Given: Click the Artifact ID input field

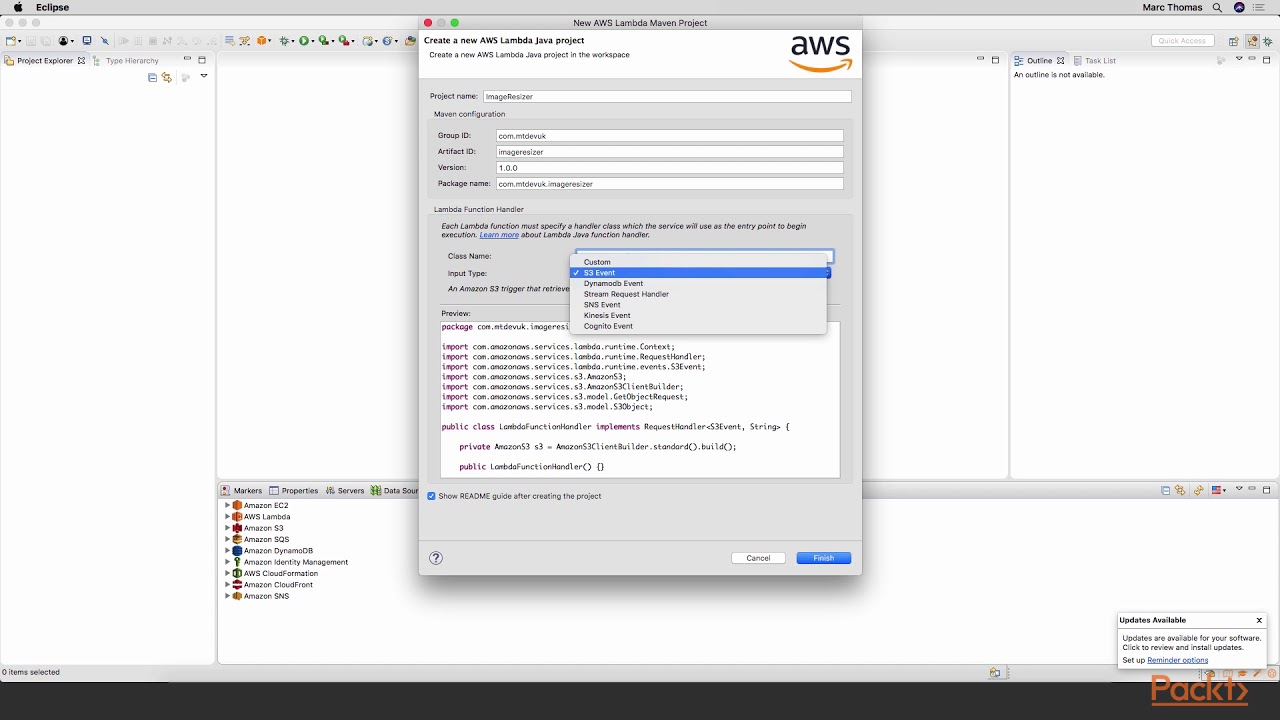Looking at the screenshot, I should pyautogui.click(x=670, y=152).
